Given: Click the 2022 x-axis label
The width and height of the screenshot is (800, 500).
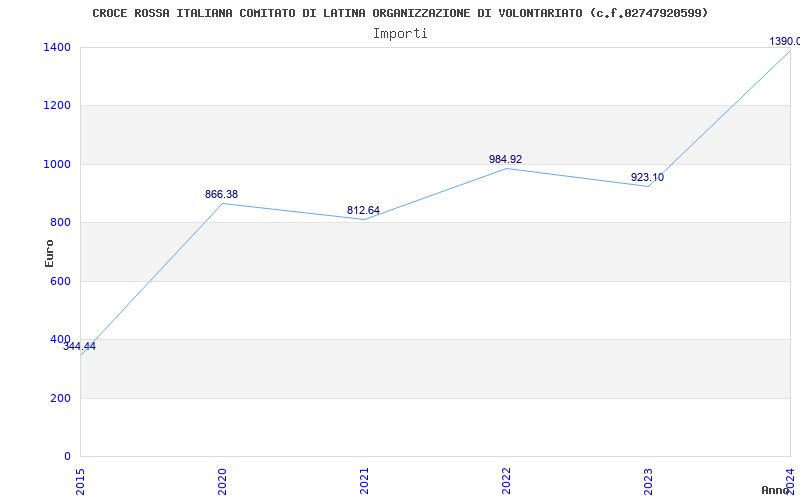Looking at the screenshot, I should [x=506, y=481].
